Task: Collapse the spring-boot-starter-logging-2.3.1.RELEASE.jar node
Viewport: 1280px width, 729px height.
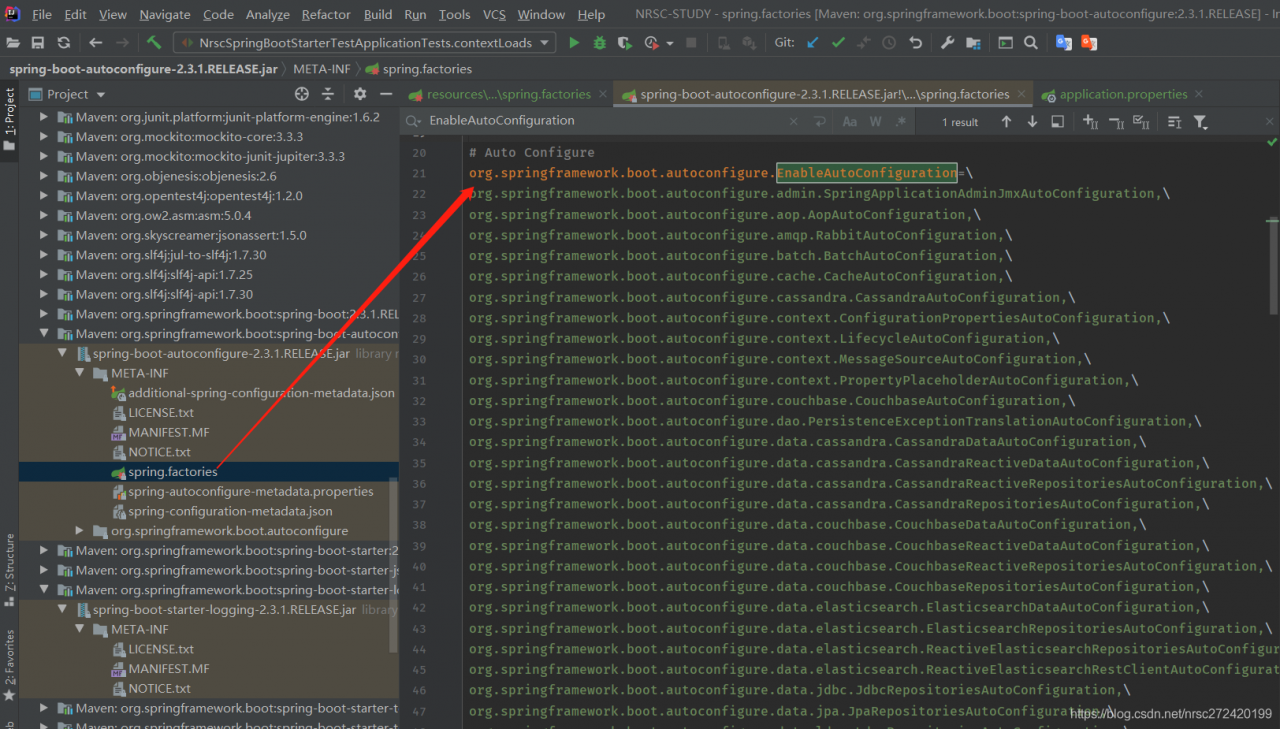Action: click(x=62, y=610)
